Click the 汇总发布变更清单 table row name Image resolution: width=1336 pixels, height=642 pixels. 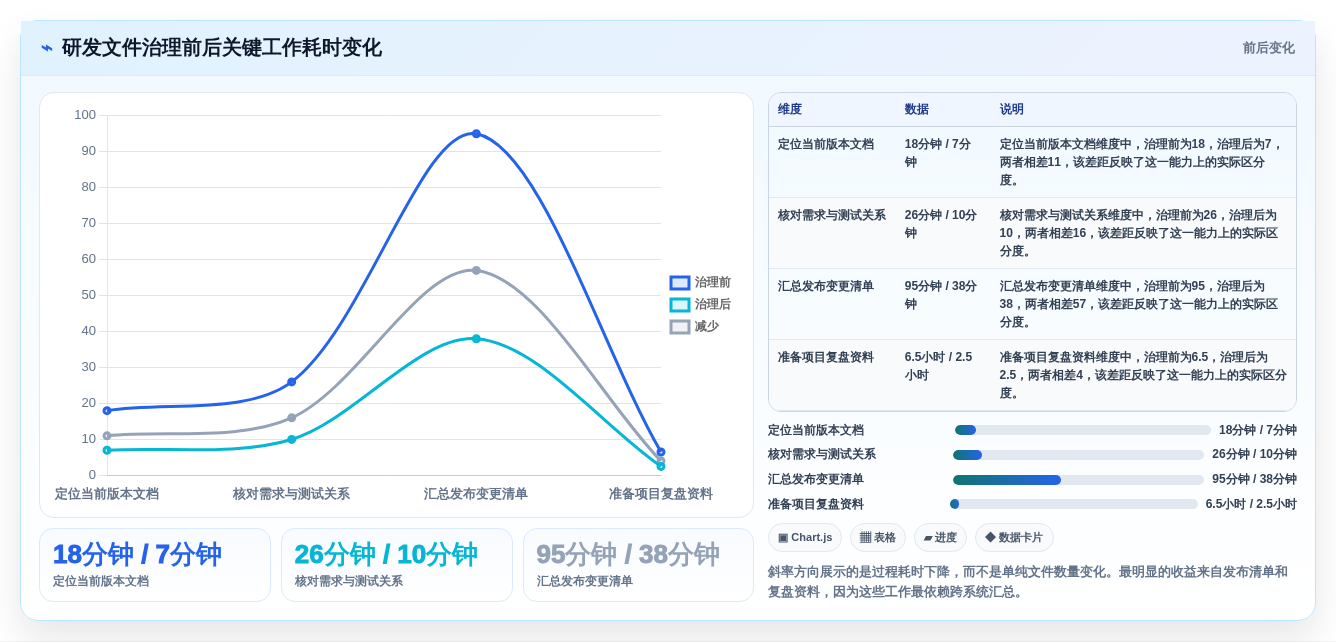[826, 286]
